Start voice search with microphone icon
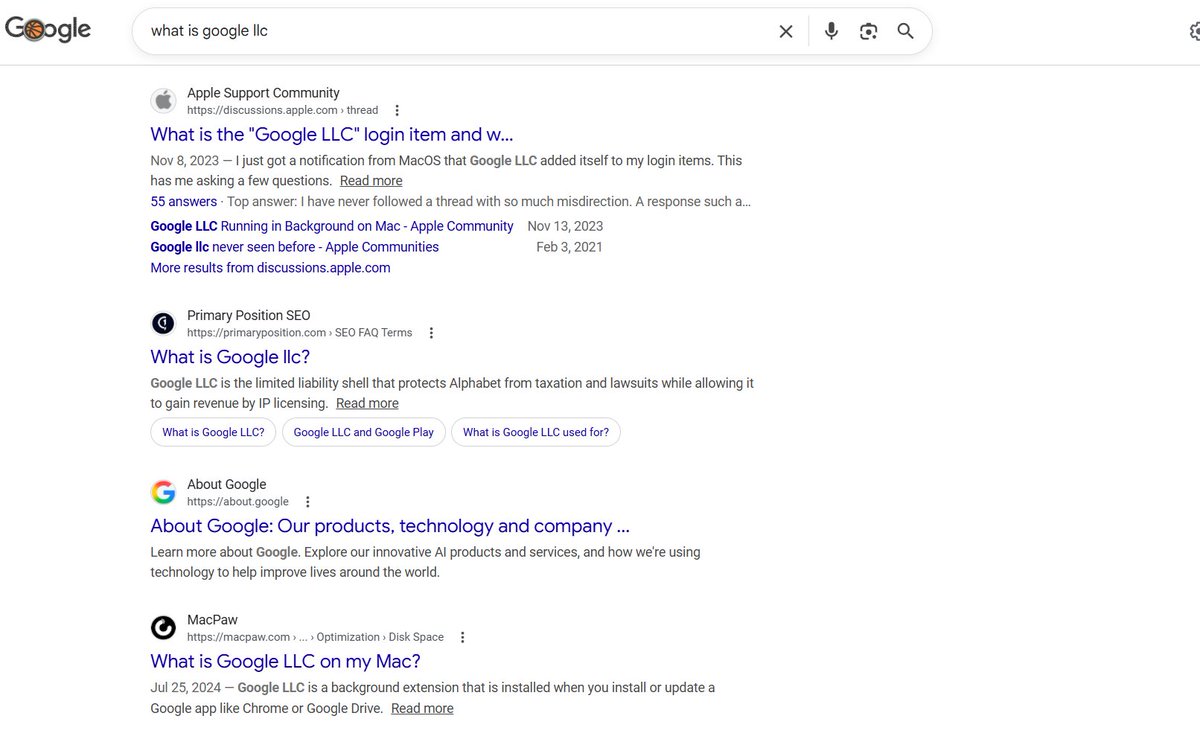1200x742 pixels. pyautogui.click(x=831, y=31)
